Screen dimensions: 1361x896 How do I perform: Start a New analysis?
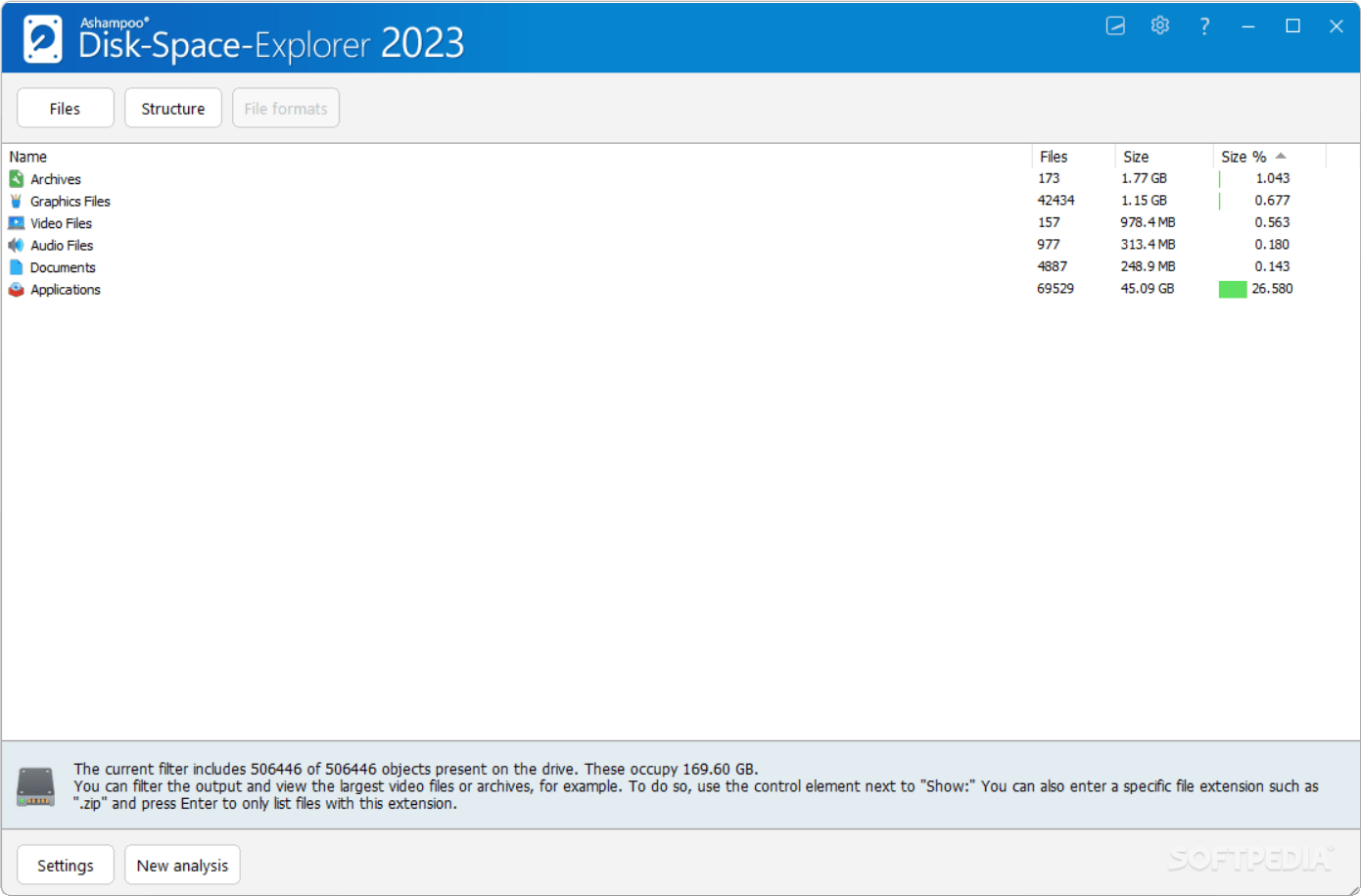(x=182, y=865)
